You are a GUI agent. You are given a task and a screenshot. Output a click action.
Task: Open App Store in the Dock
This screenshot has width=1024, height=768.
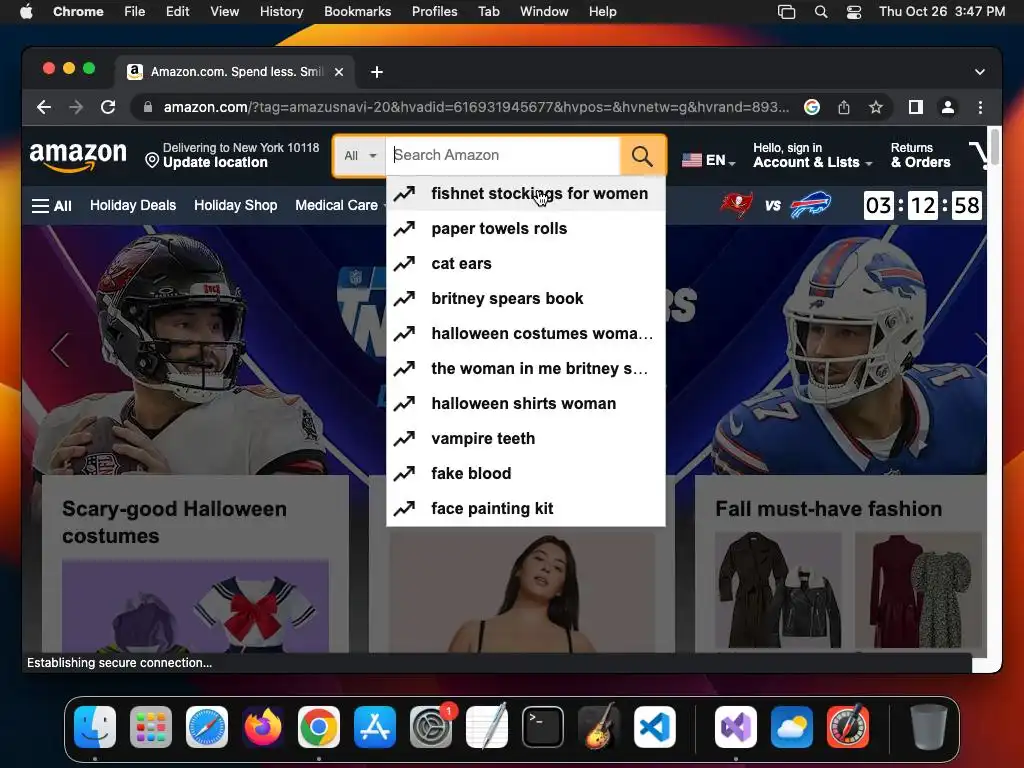click(x=375, y=727)
